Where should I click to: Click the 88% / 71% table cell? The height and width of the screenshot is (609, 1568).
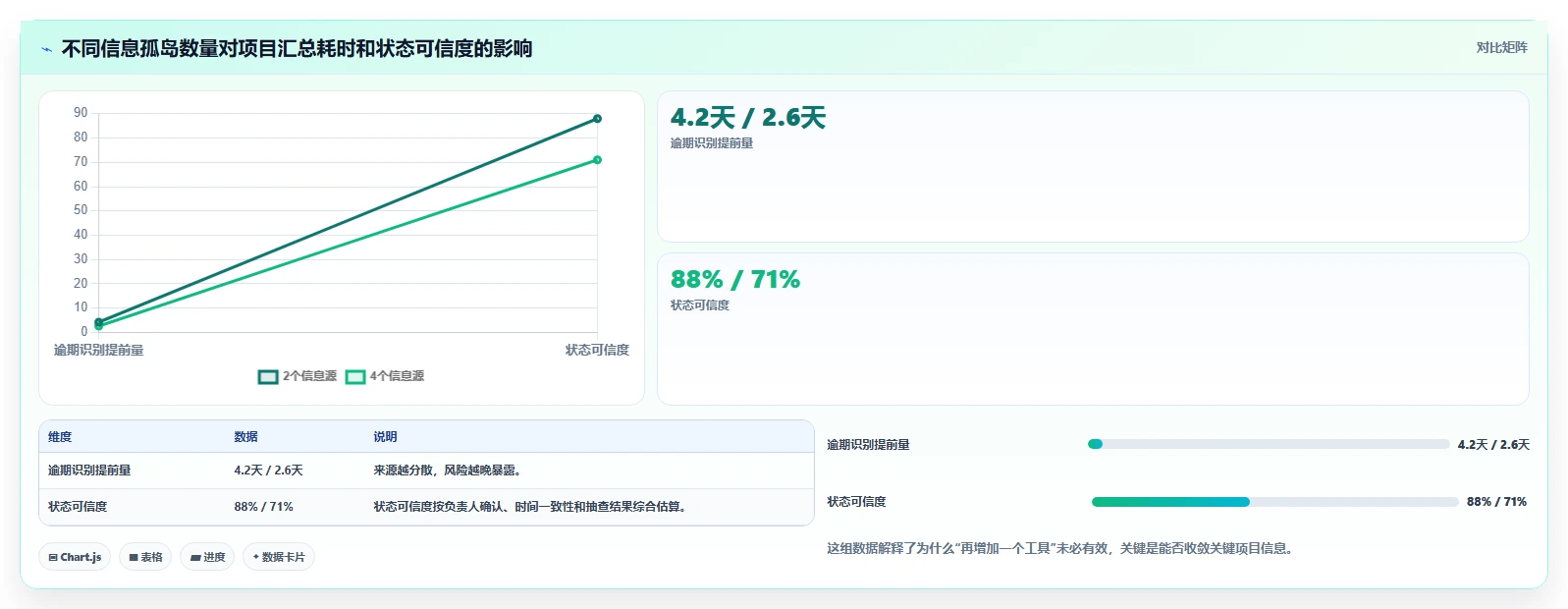click(x=263, y=507)
